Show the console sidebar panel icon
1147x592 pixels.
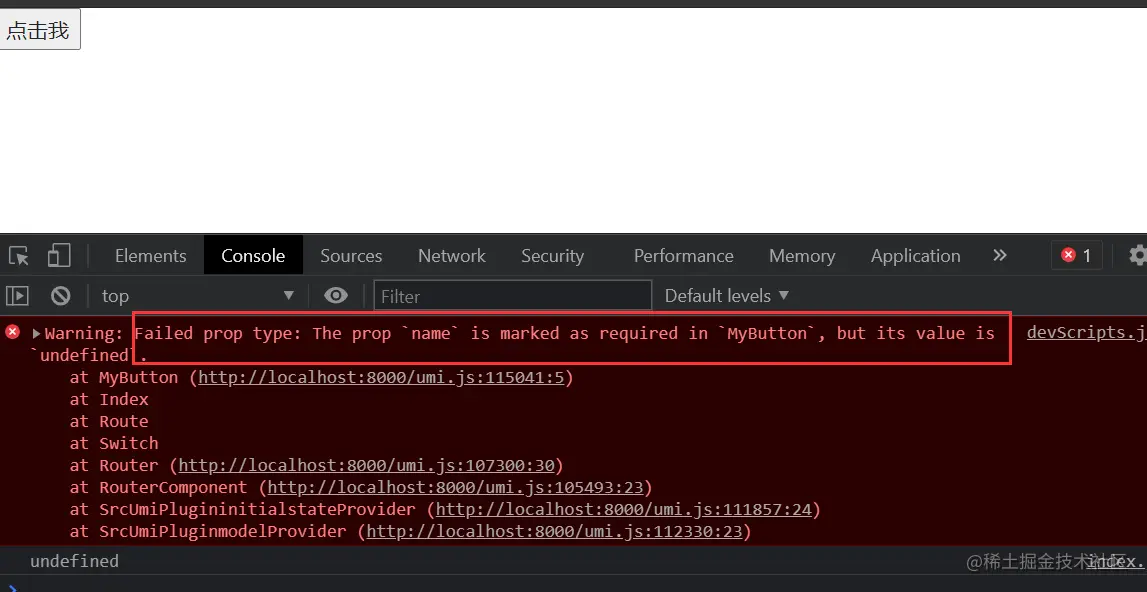point(18,296)
